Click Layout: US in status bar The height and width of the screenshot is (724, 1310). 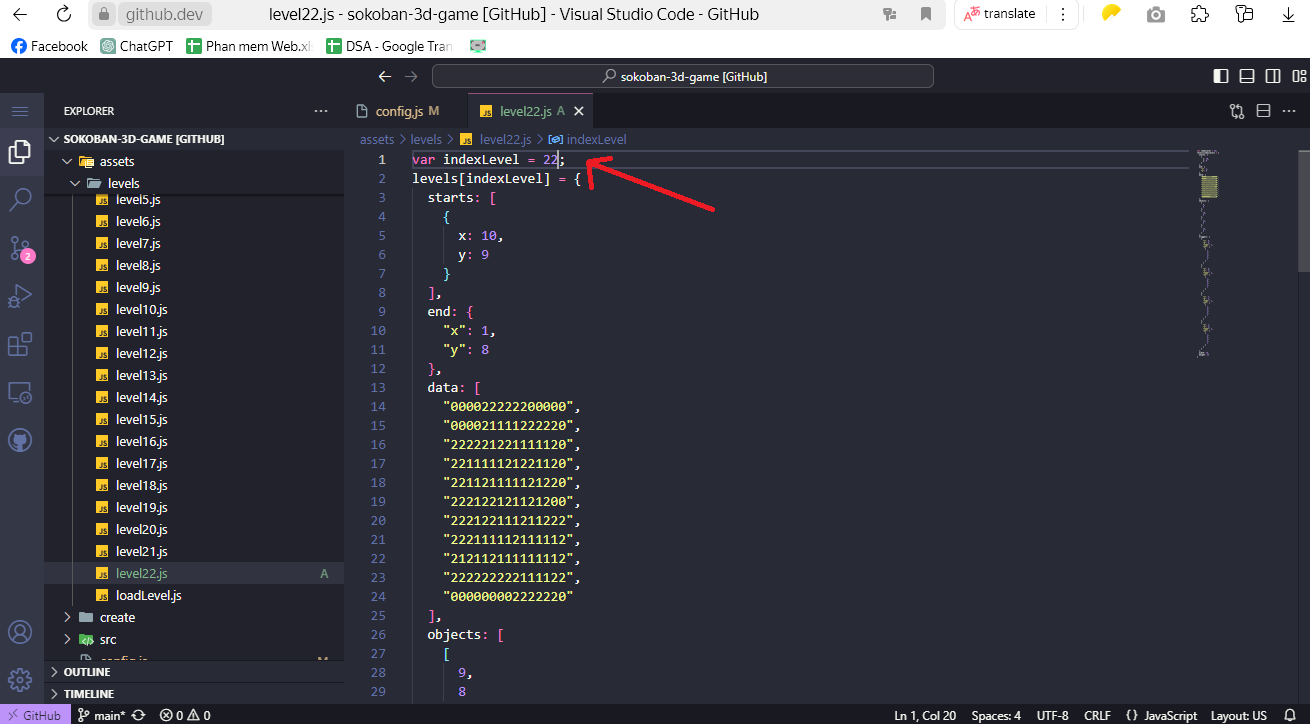(x=1238, y=715)
